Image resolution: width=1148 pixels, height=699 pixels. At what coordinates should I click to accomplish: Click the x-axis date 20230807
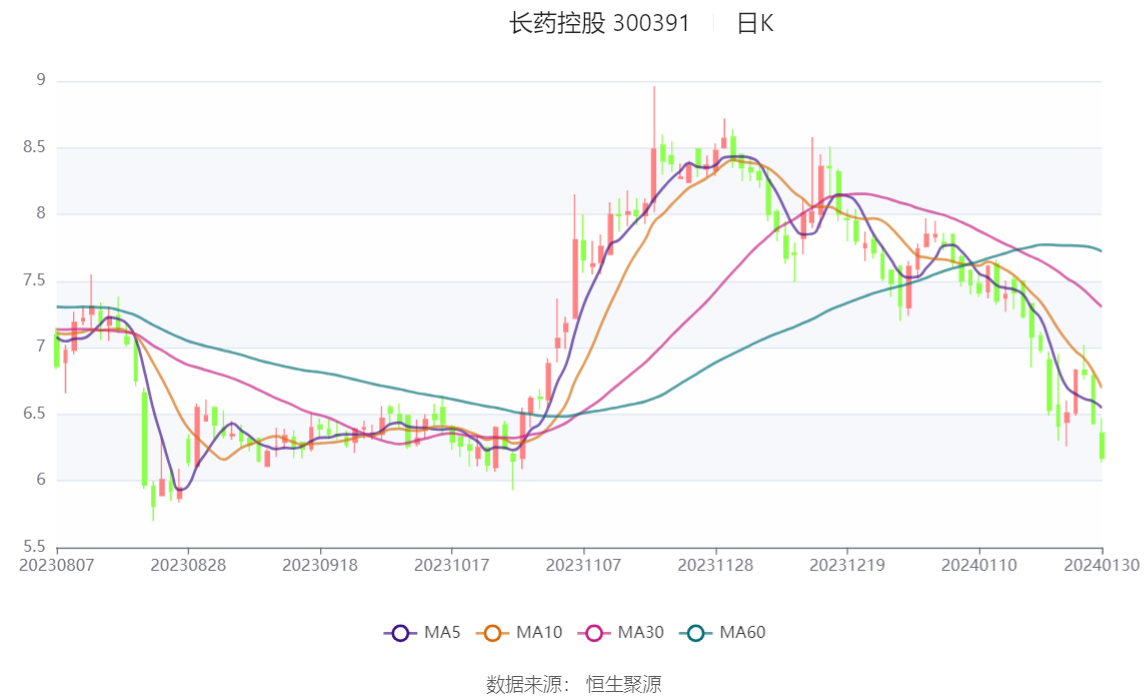coord(56,566)
